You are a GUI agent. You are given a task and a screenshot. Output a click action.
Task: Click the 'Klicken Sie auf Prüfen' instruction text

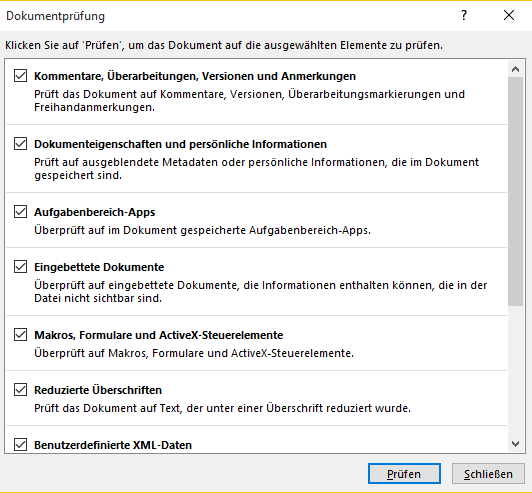224,45
